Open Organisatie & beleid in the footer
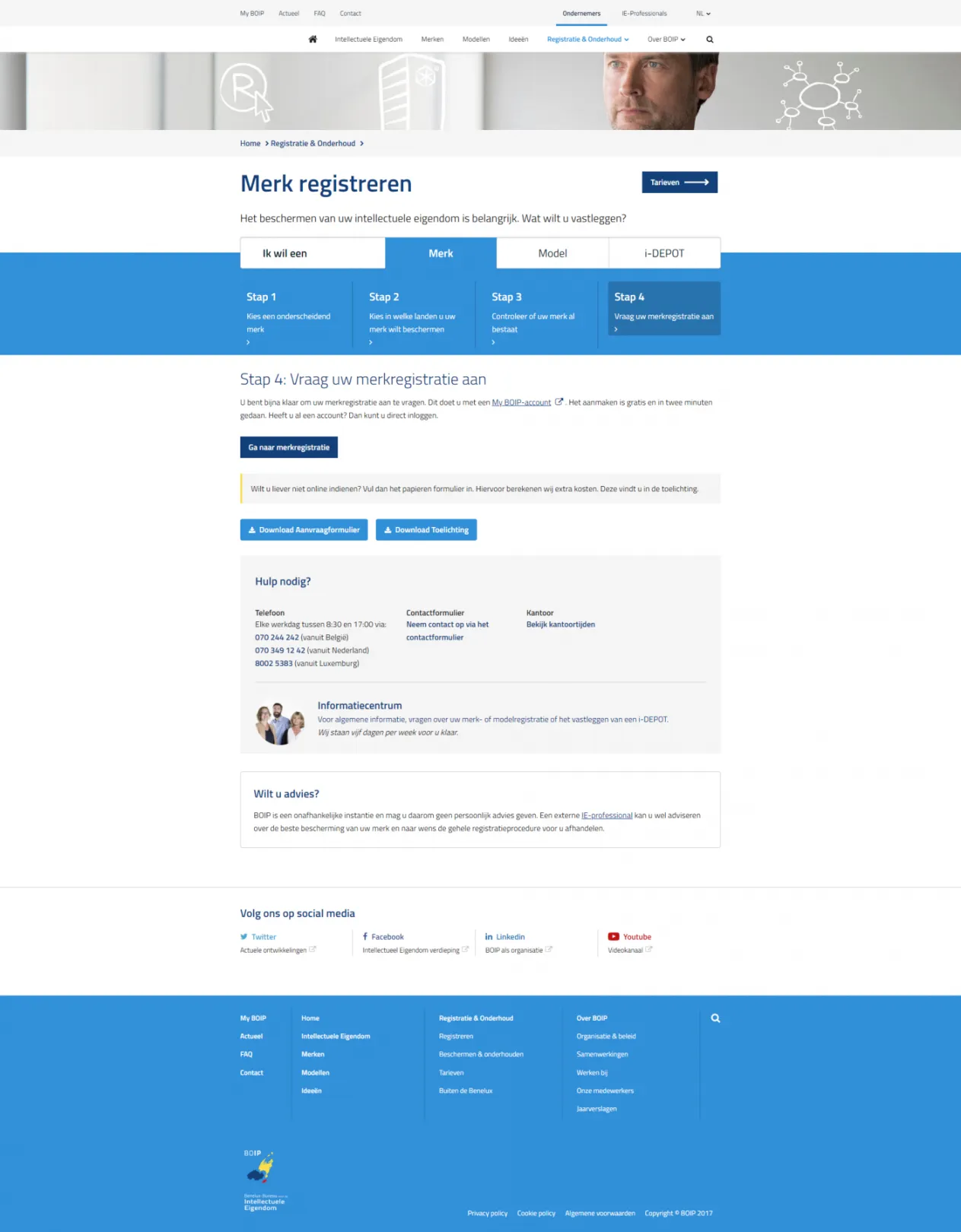Image resolution: width=961 pixels, height=1232 pixels. tap(606, 1037)
